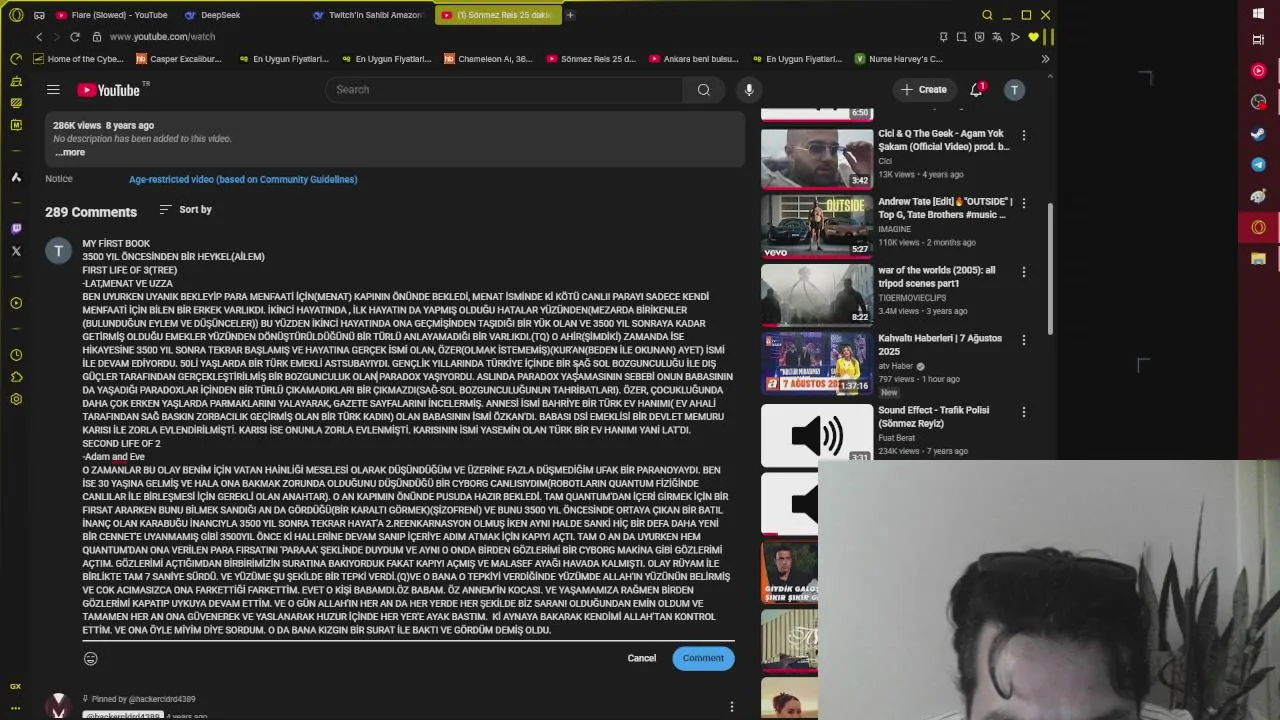Open Casper Excalibur bookmark

click(x=179, y=59)
